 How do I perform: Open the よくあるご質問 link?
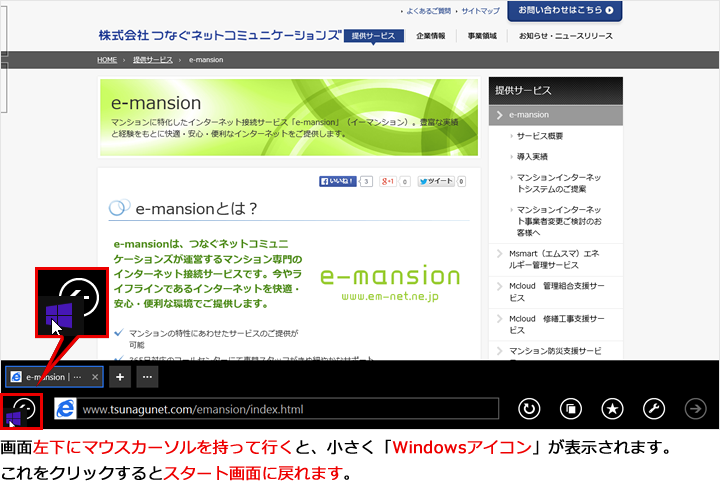(428, 11)
